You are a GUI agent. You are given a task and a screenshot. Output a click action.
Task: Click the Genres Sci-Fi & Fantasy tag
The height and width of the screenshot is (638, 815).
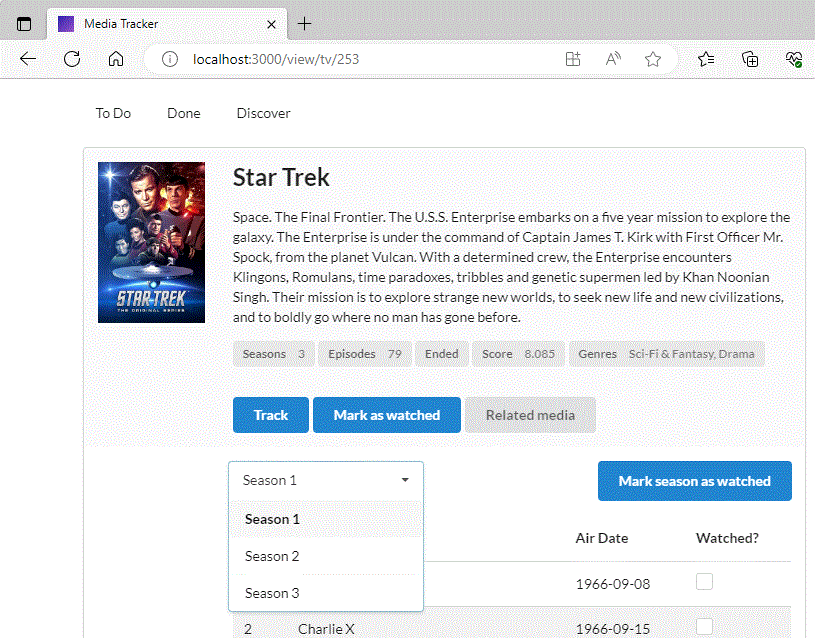coord(666,354)
